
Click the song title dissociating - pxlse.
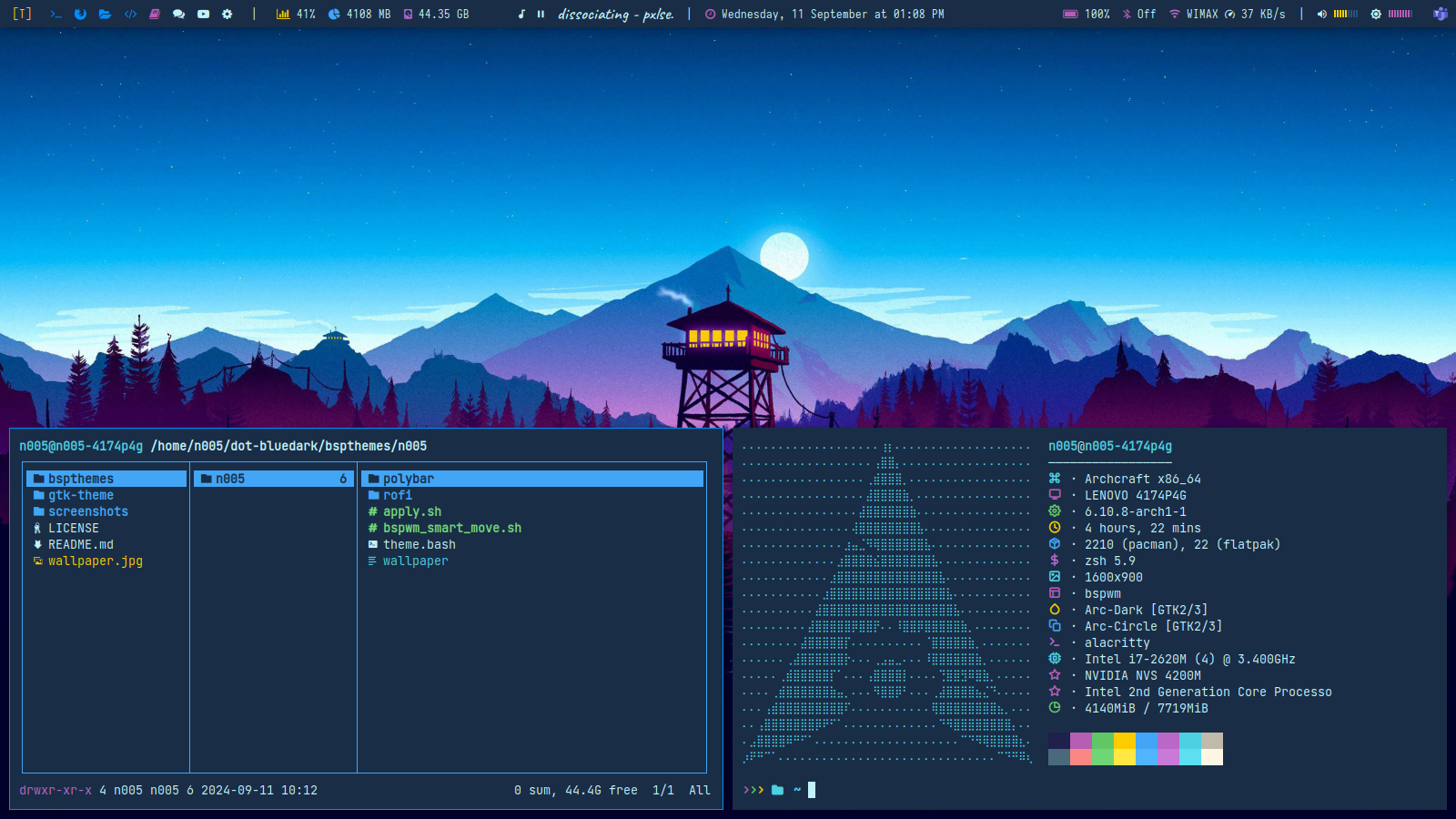616,14
